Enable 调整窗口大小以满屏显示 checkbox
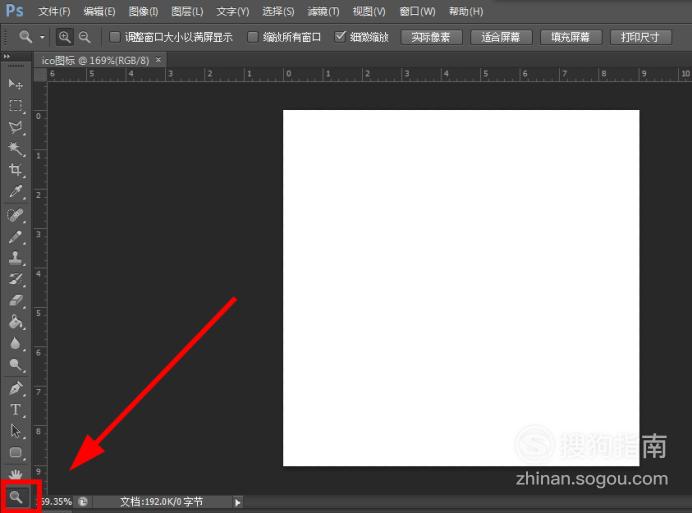Image resolution: width=692 pixels, height=513 pixels. [x=114, y=37]
